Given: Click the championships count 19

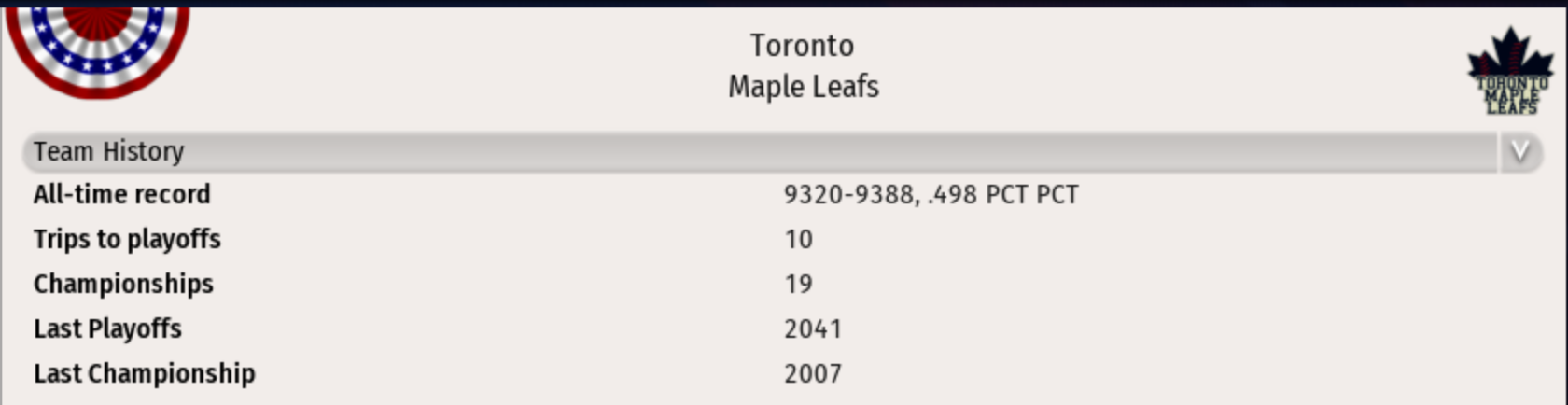Looking at the screenshot, I should (798, 284).
